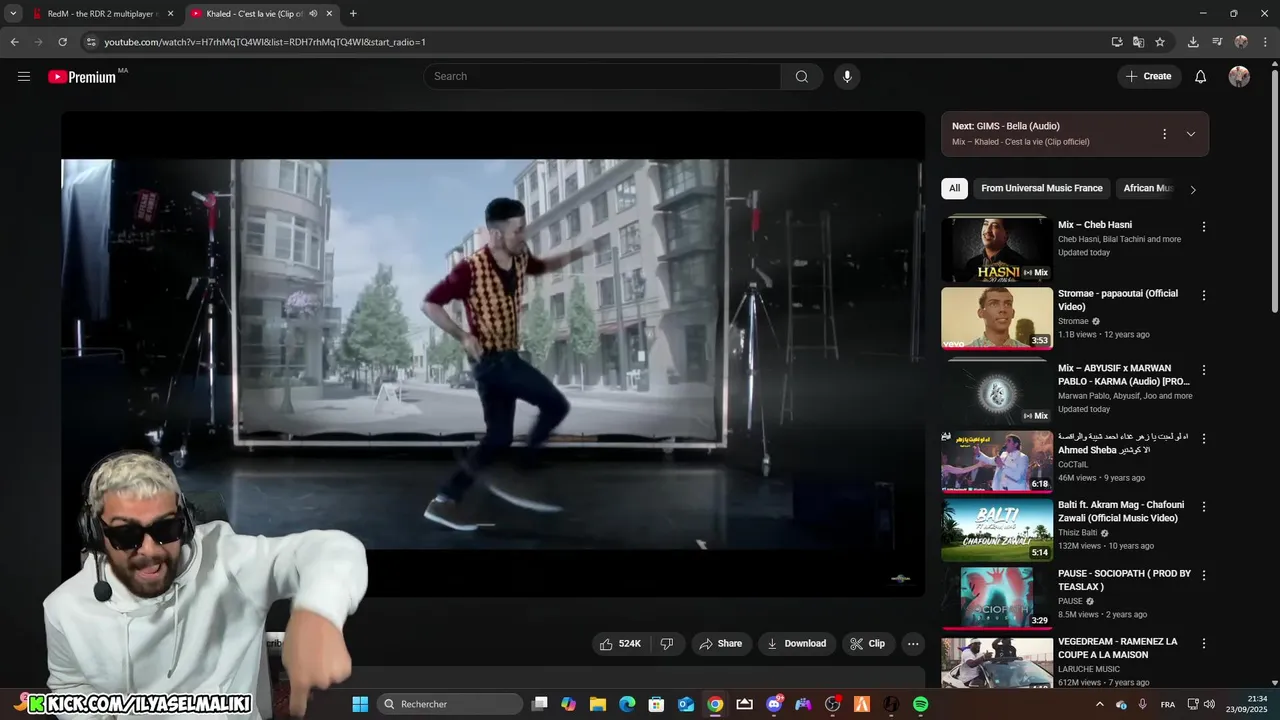This screenshot has width=1280, height=720.
Task: Click the Create button
Action: [x=1149, y=76]
